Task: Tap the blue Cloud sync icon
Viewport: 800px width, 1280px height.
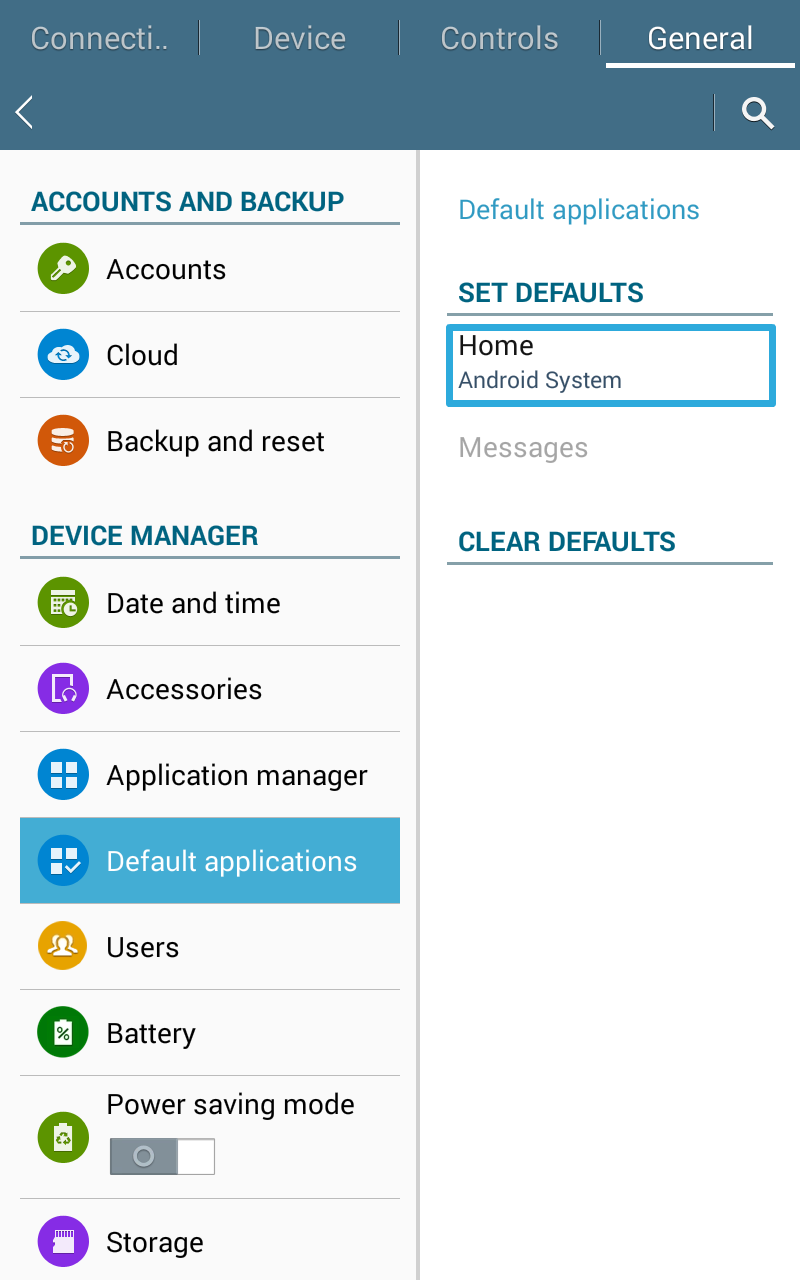Action: [63, 355]
